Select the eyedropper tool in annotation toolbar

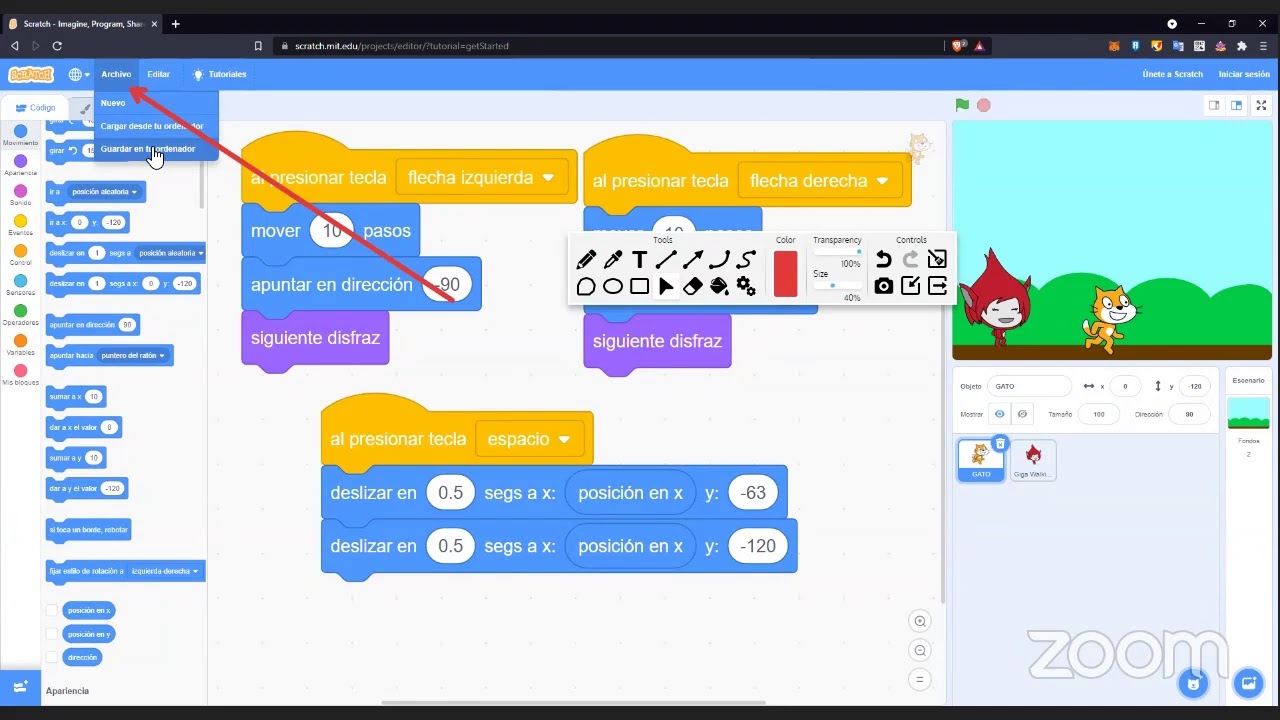tap(613, 260)
